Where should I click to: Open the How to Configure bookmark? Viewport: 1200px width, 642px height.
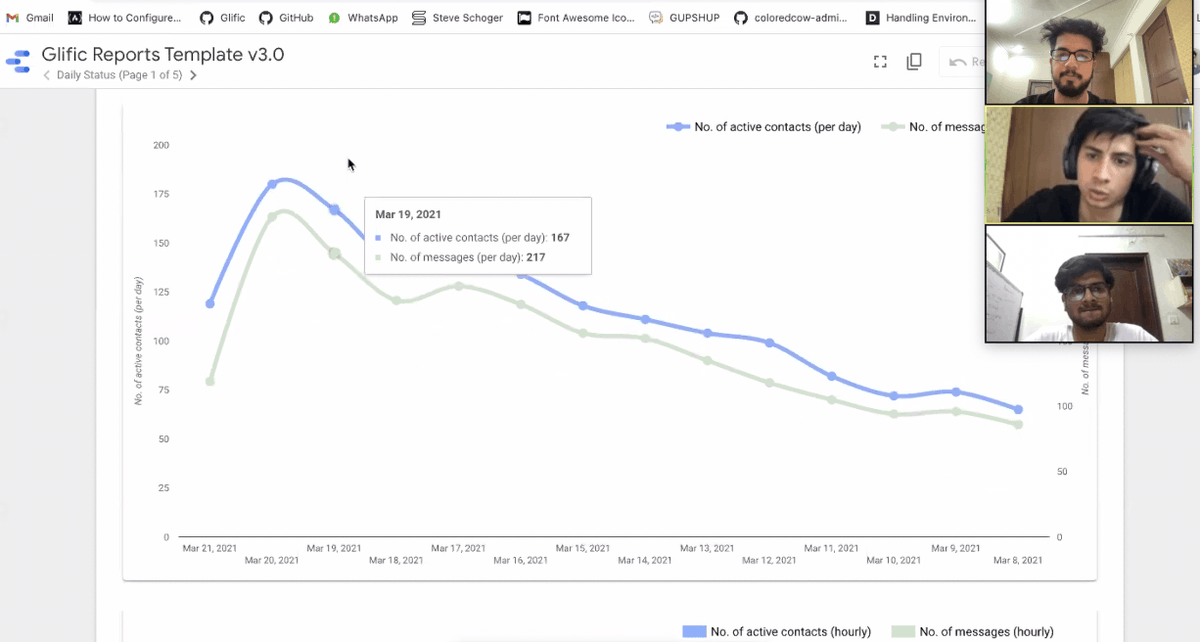click(125, 18)
